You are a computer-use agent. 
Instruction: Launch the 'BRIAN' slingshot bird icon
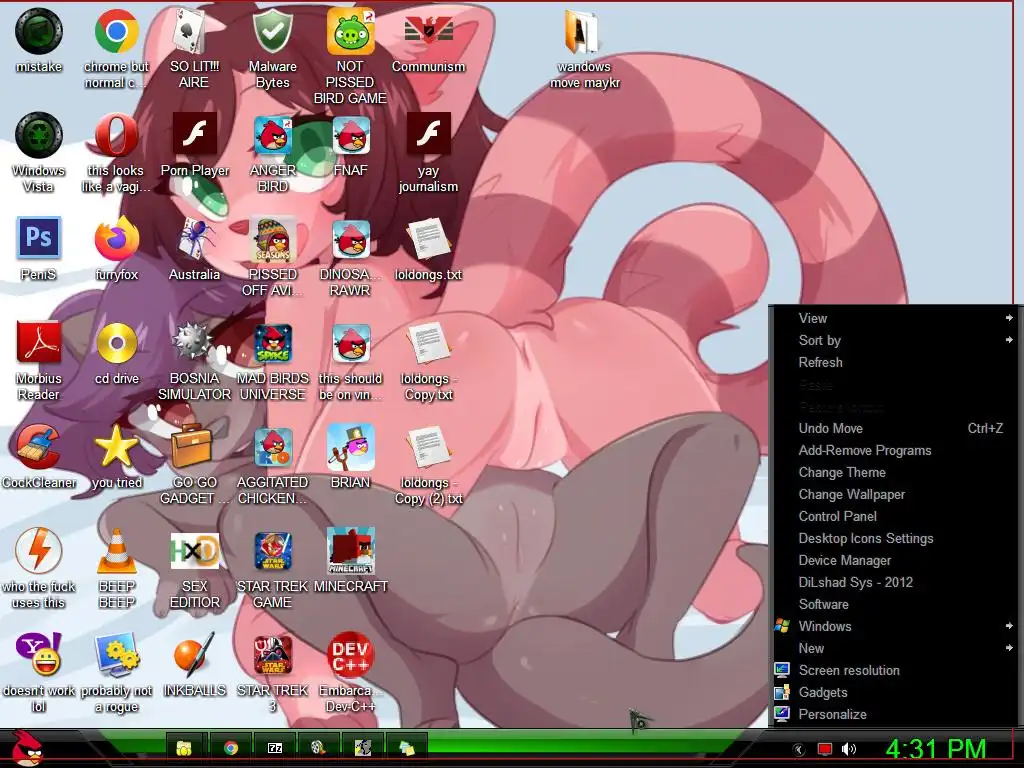coord(350,456)
